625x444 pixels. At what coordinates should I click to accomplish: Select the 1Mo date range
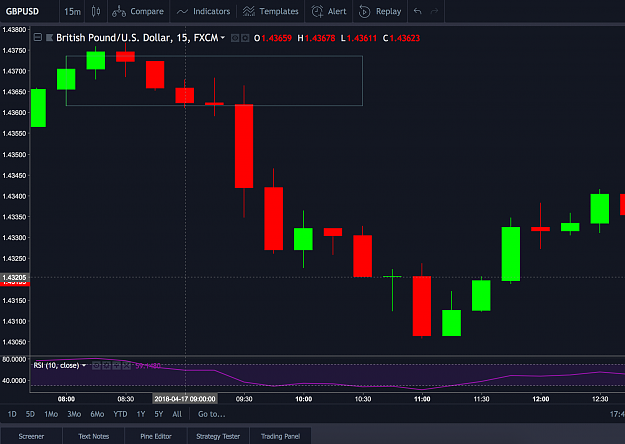51,414
